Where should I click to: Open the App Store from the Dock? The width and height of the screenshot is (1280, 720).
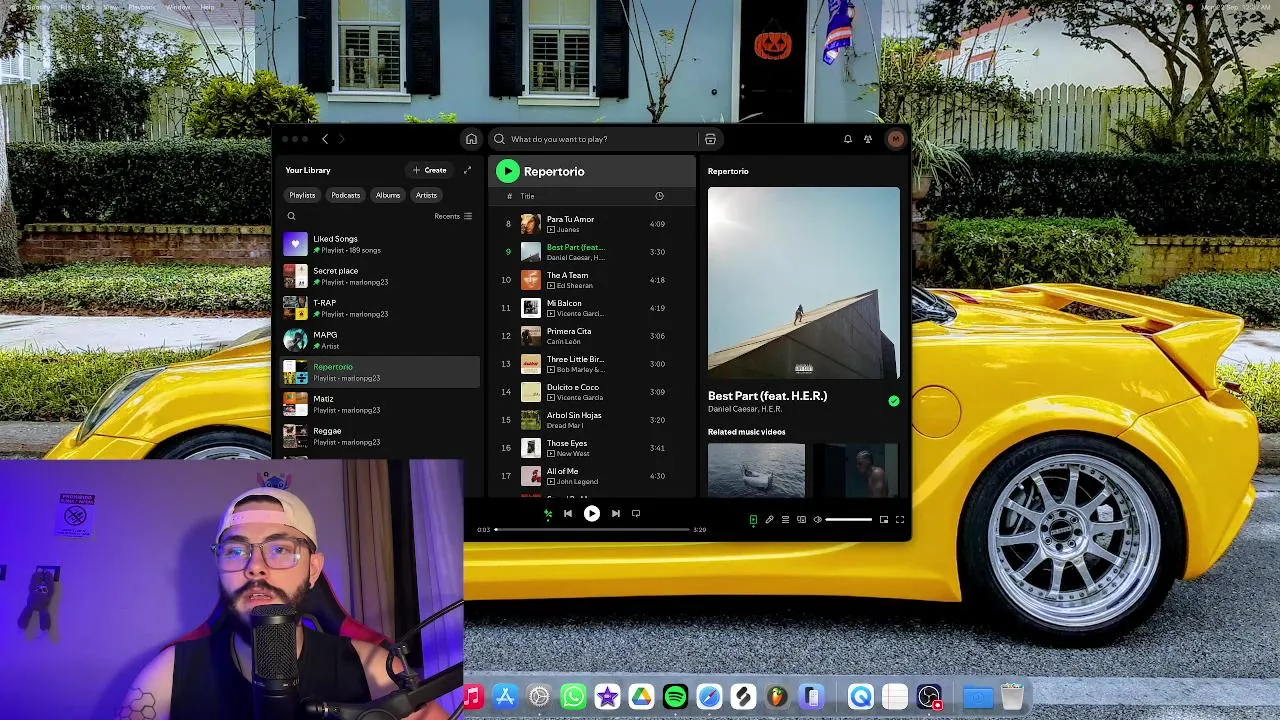tap(505, 696)
